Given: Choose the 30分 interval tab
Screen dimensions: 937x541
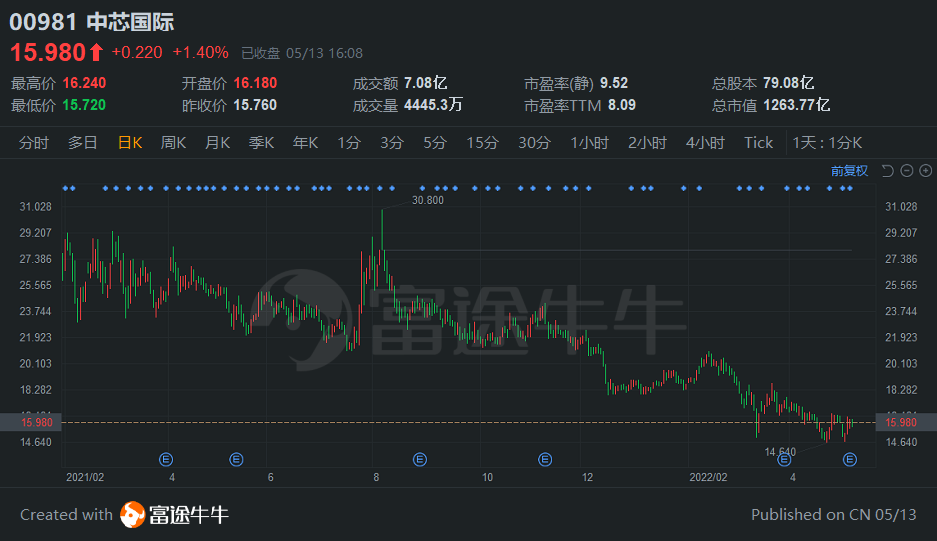Looking at the screenshot, I should tap(534, 143).
